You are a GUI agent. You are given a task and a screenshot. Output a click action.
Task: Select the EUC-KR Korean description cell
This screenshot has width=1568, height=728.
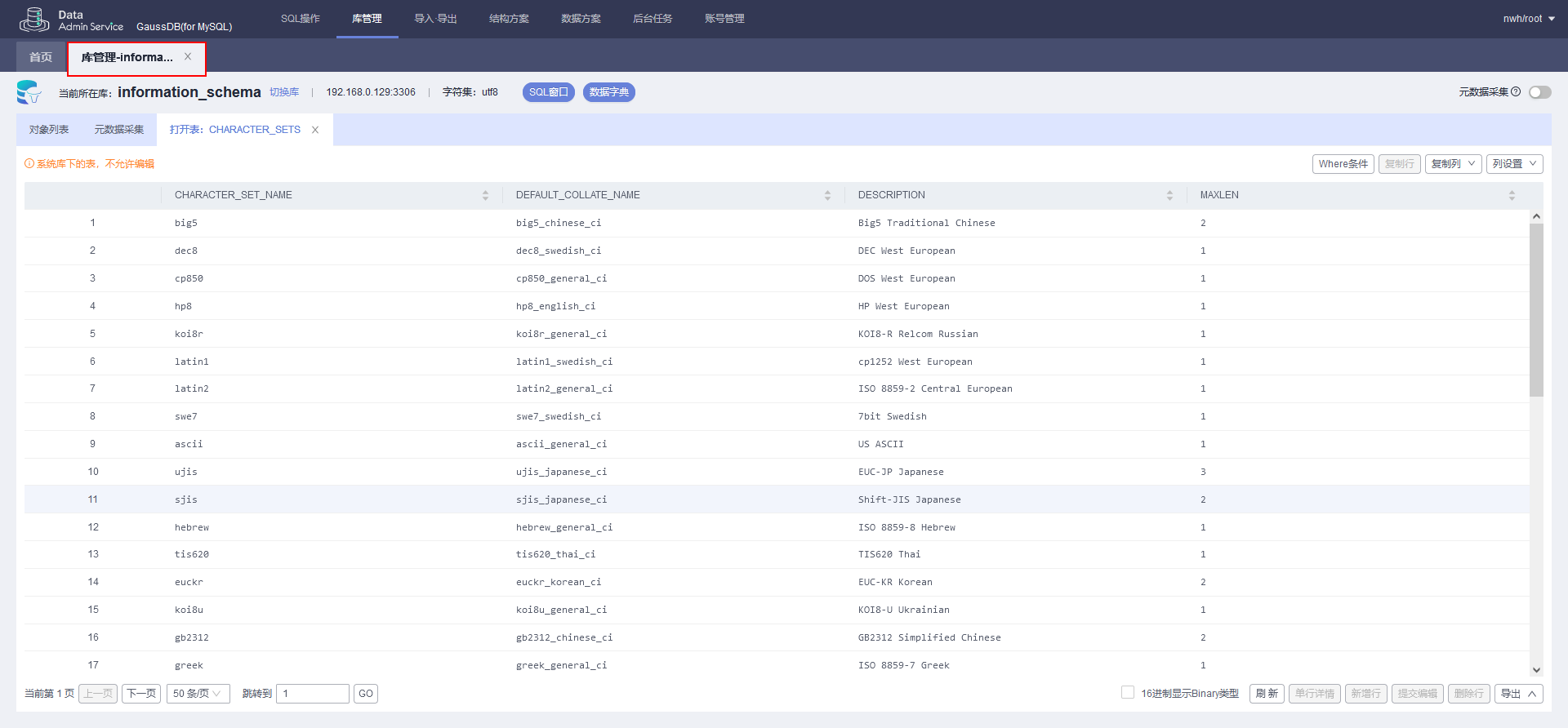[x=895, y=582]
